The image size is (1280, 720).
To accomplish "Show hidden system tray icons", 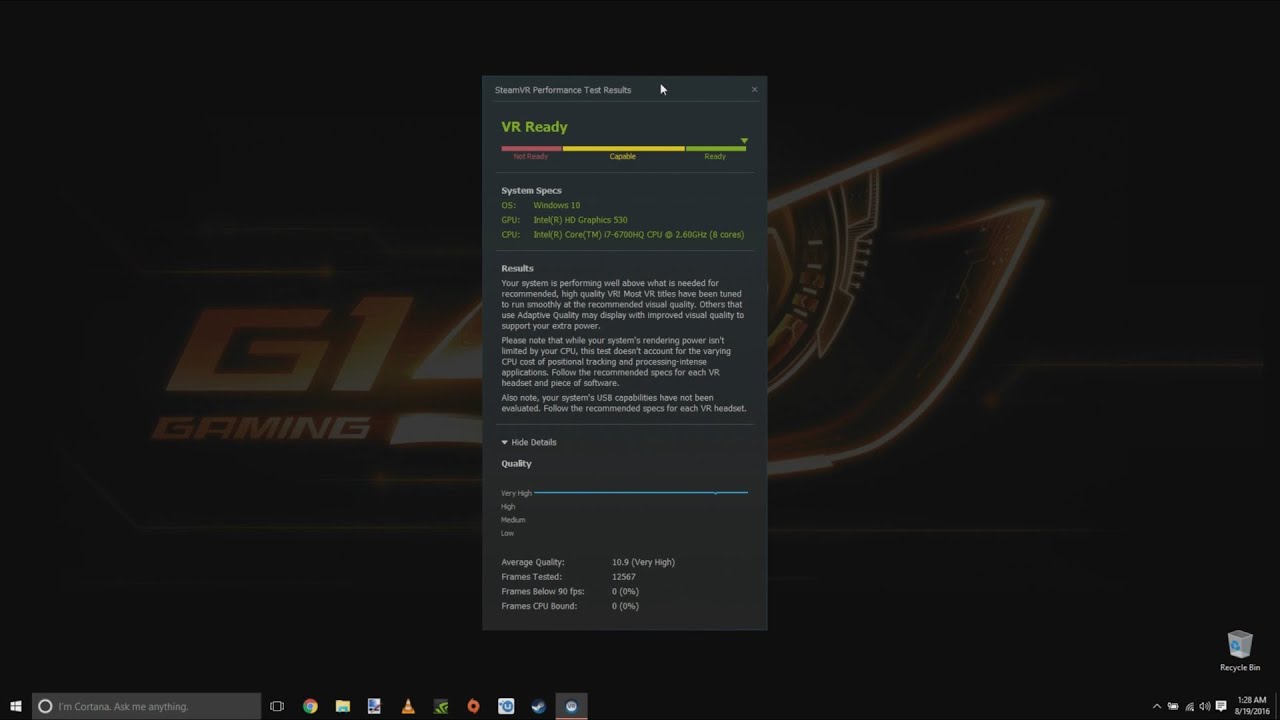I will [1157, 706].
